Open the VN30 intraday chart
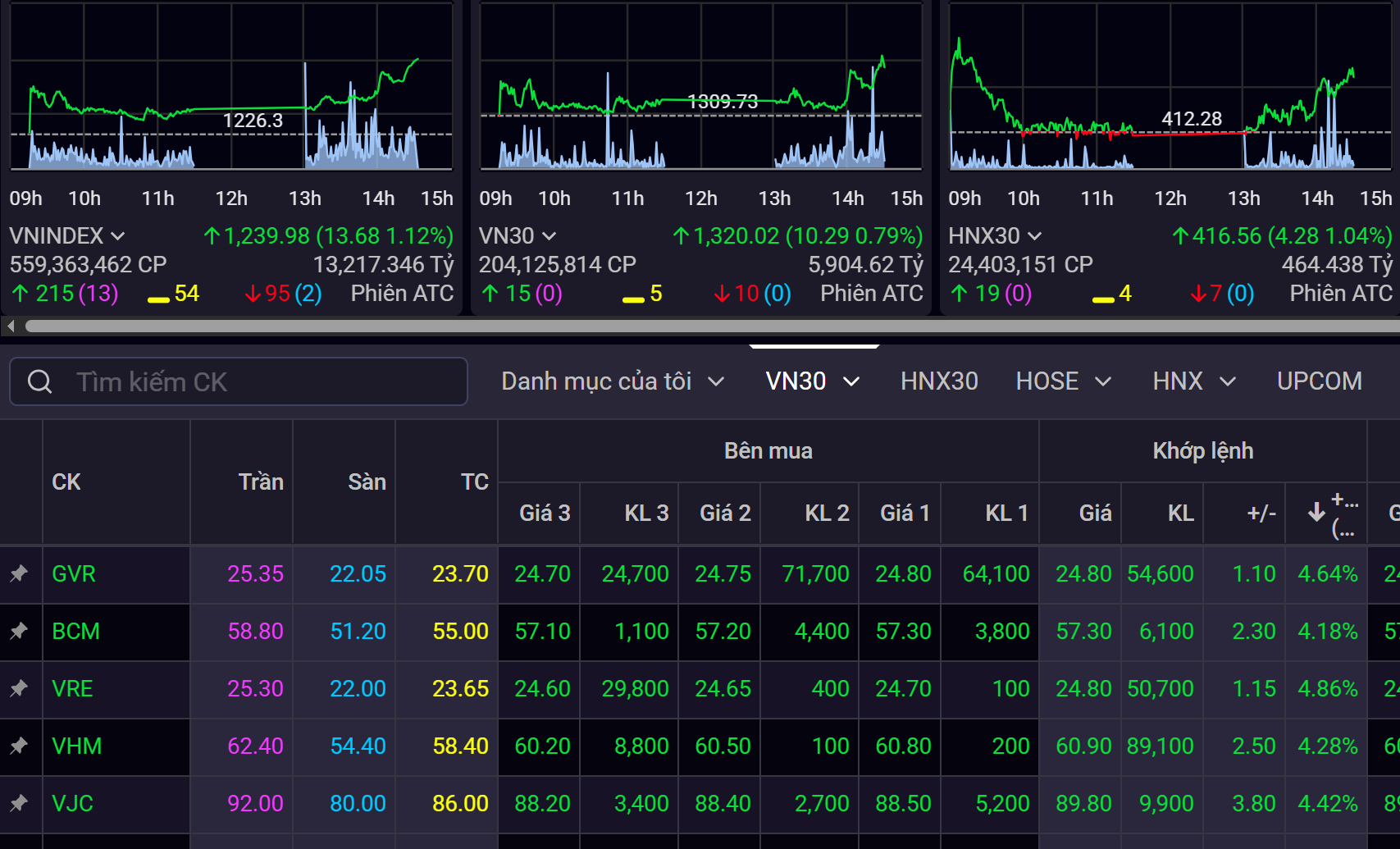The height and width of the screenshot is (849, 1400). pyautogui.click(x=701, y=86)
